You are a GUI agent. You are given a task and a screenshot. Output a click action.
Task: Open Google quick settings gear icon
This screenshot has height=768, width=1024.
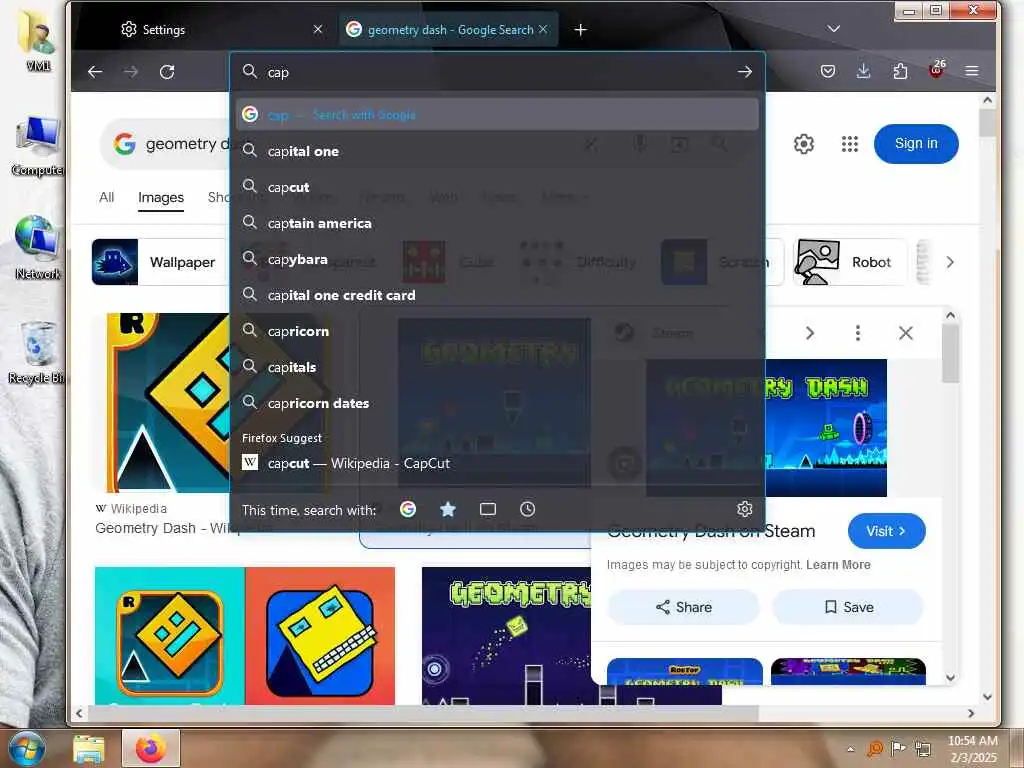point(804,144)
